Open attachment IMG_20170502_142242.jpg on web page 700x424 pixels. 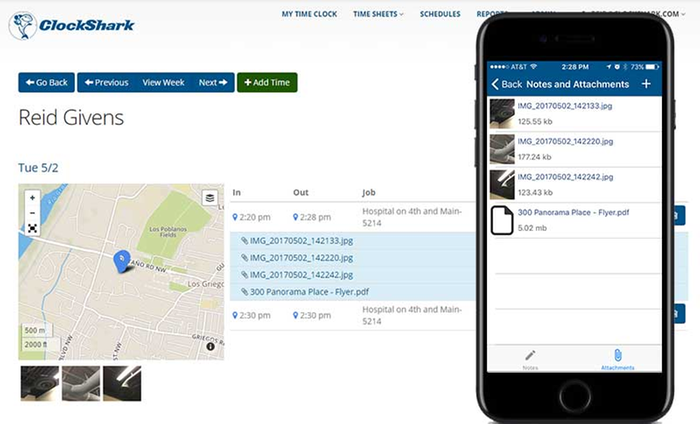[x=301, y=275]
